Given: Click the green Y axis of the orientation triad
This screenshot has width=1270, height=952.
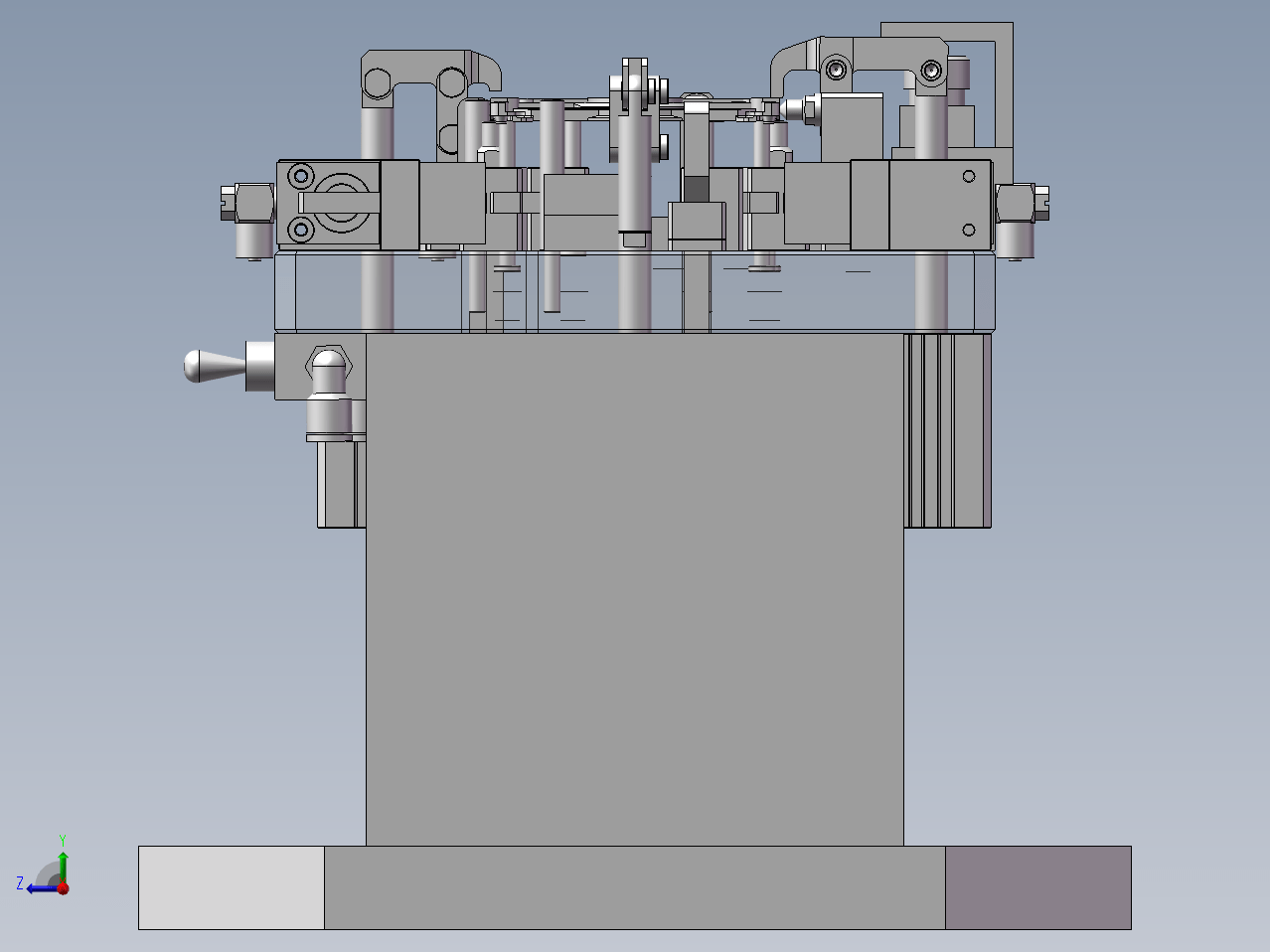Looking at the screenshot, I should click(63, 865).
